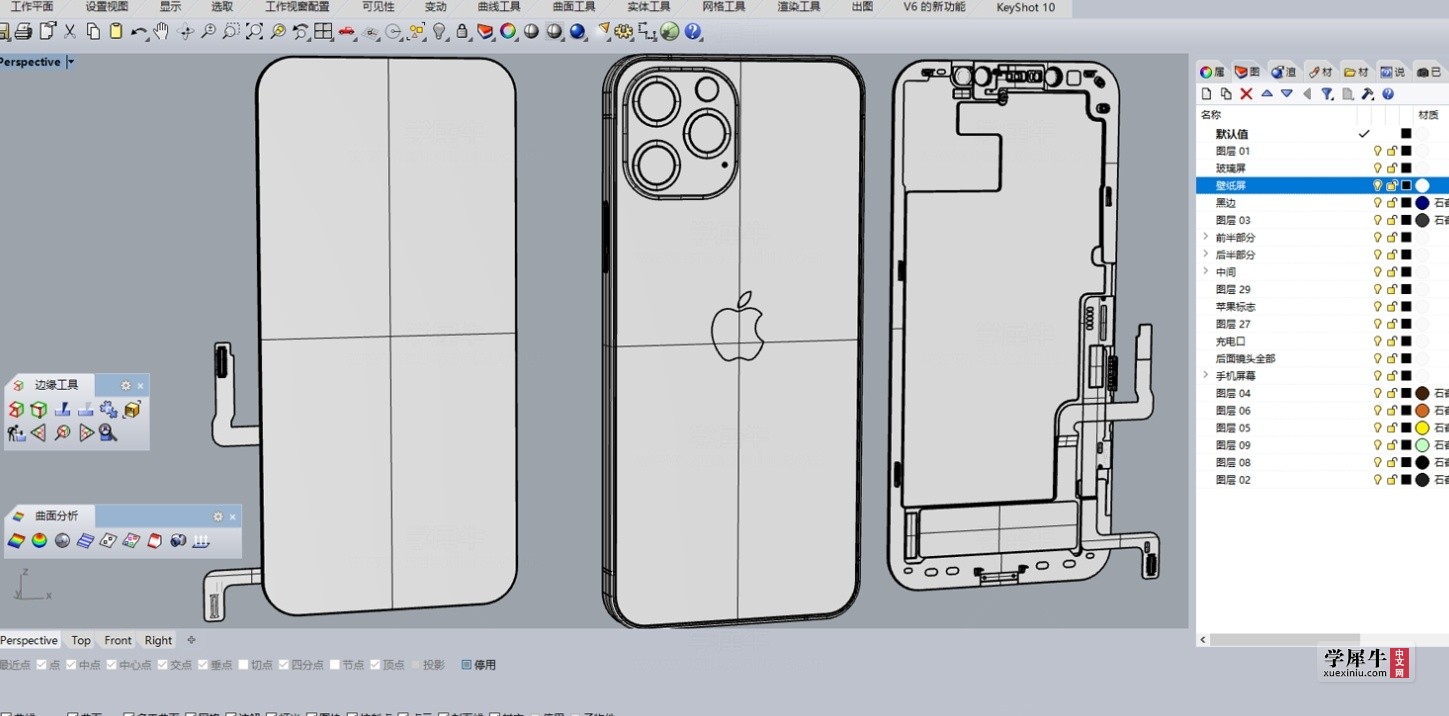Click the yellow material circle of 图层 05
The image size is (1449, 716).
coord(1422,428)
